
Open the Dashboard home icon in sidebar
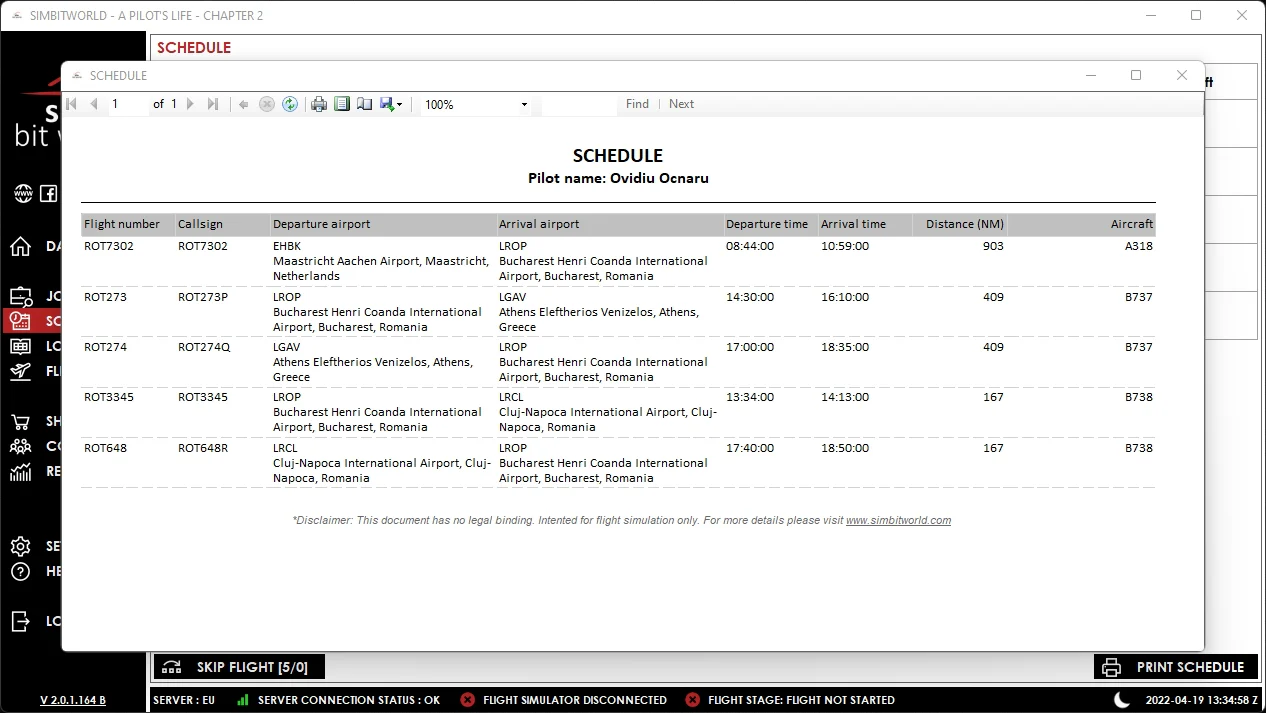[20, 246]
